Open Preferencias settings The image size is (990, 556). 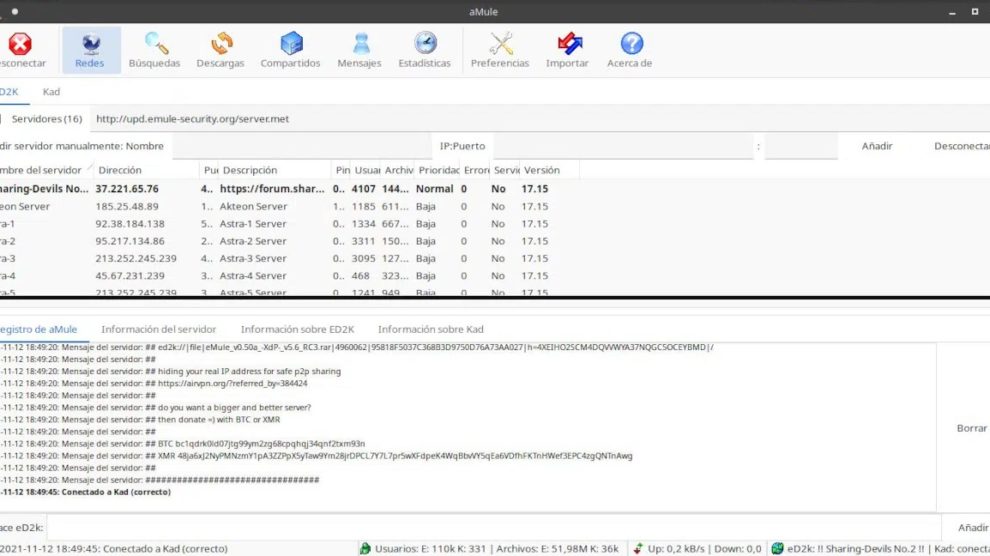500,49
